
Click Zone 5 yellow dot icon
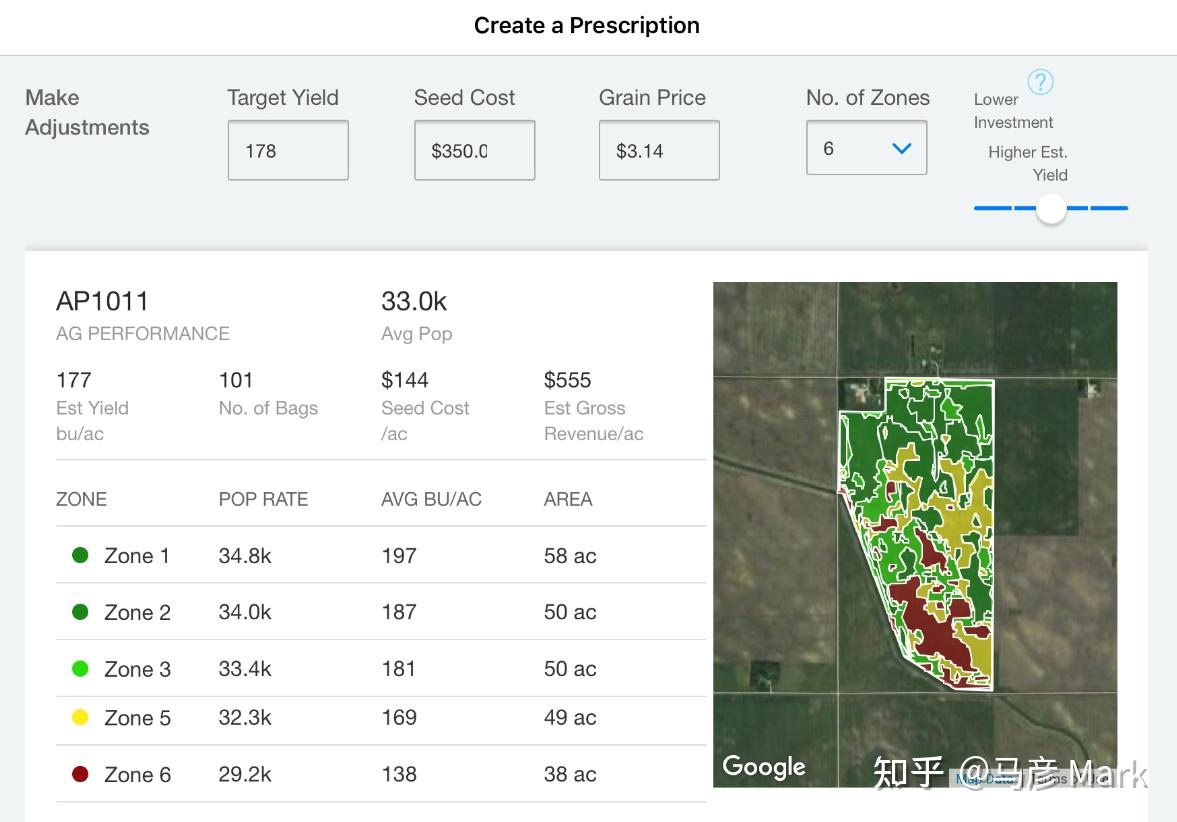point(81,717)
